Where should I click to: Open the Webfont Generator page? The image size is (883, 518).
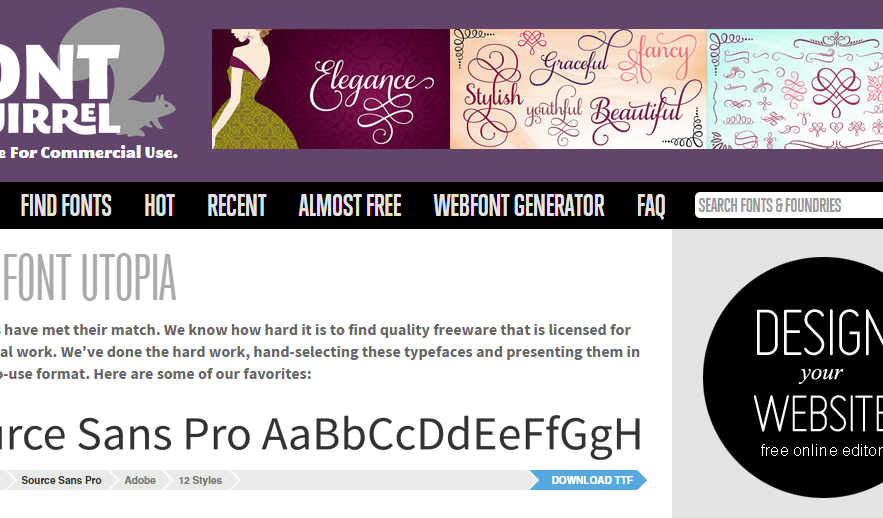(x=519, y=206)
